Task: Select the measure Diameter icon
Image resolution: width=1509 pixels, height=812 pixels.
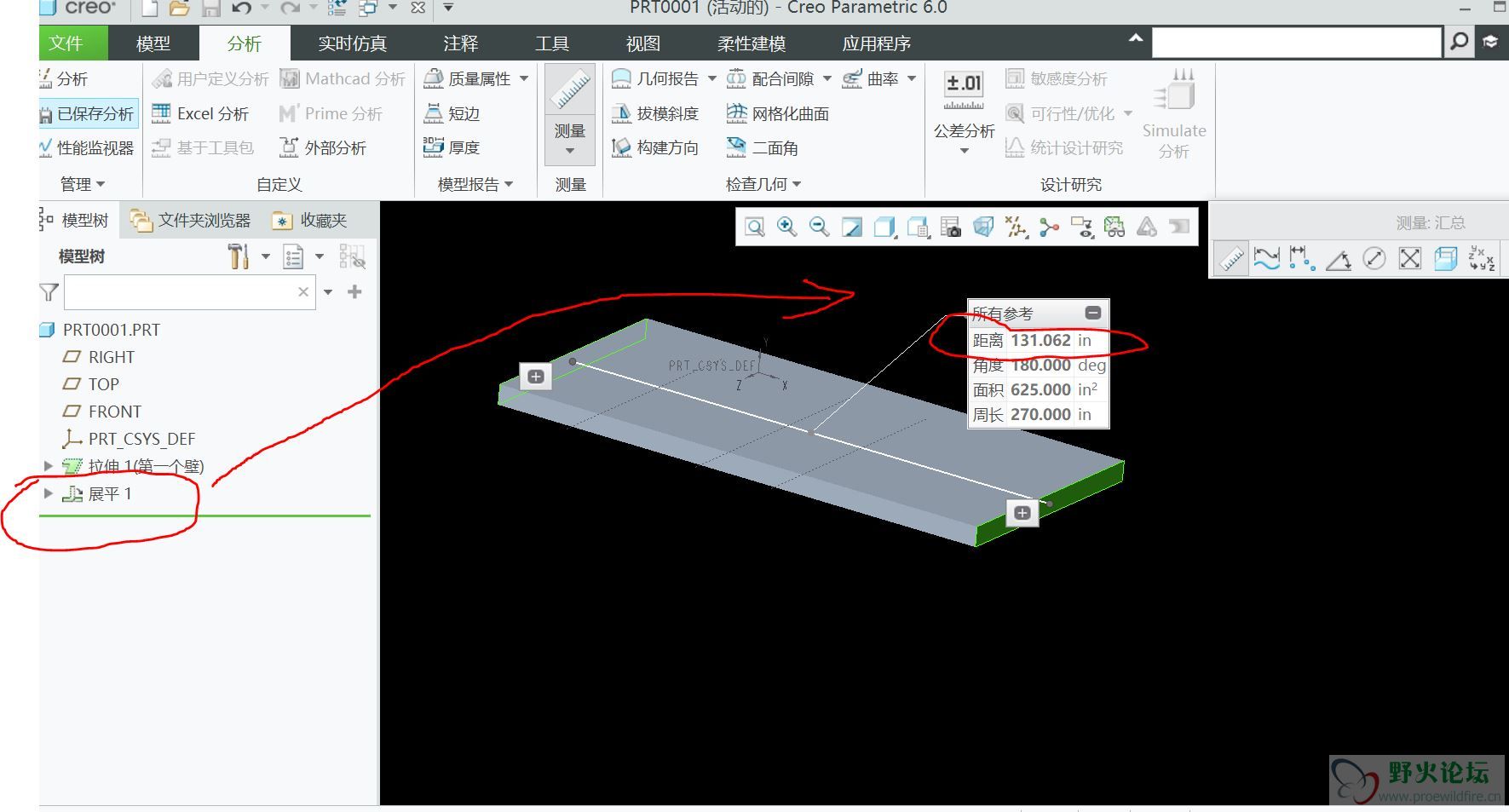Action: coord(1374,259)
